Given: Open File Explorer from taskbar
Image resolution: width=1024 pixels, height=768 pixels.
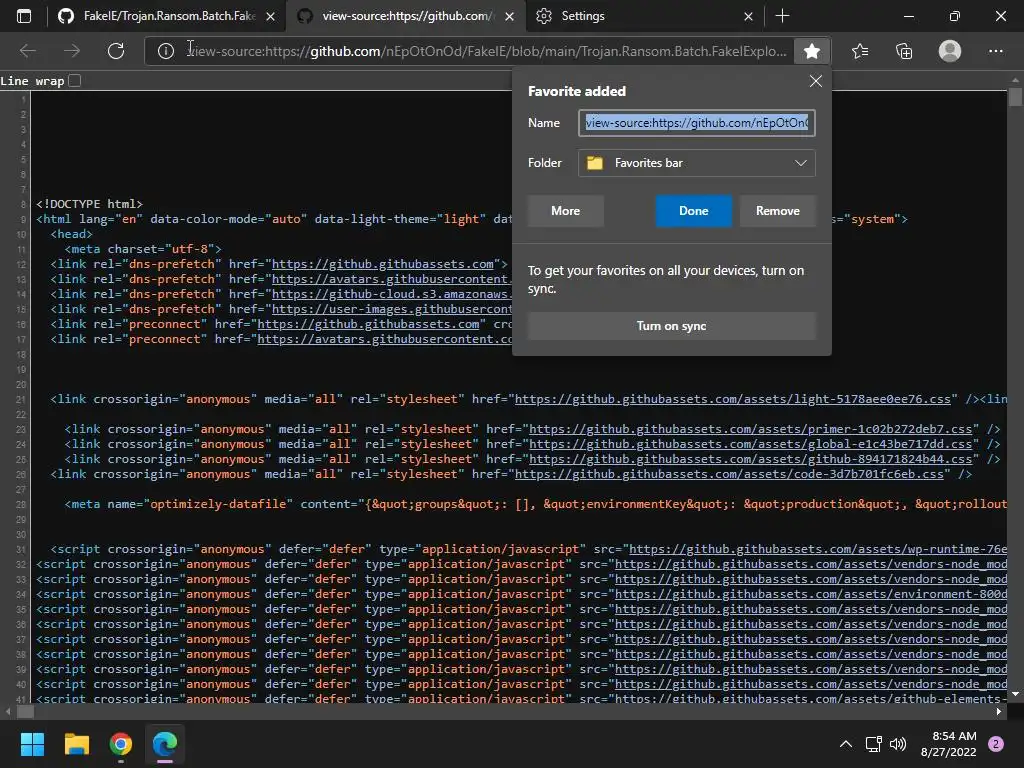Looking at the screenshot, I should click(x=76, y=744).
